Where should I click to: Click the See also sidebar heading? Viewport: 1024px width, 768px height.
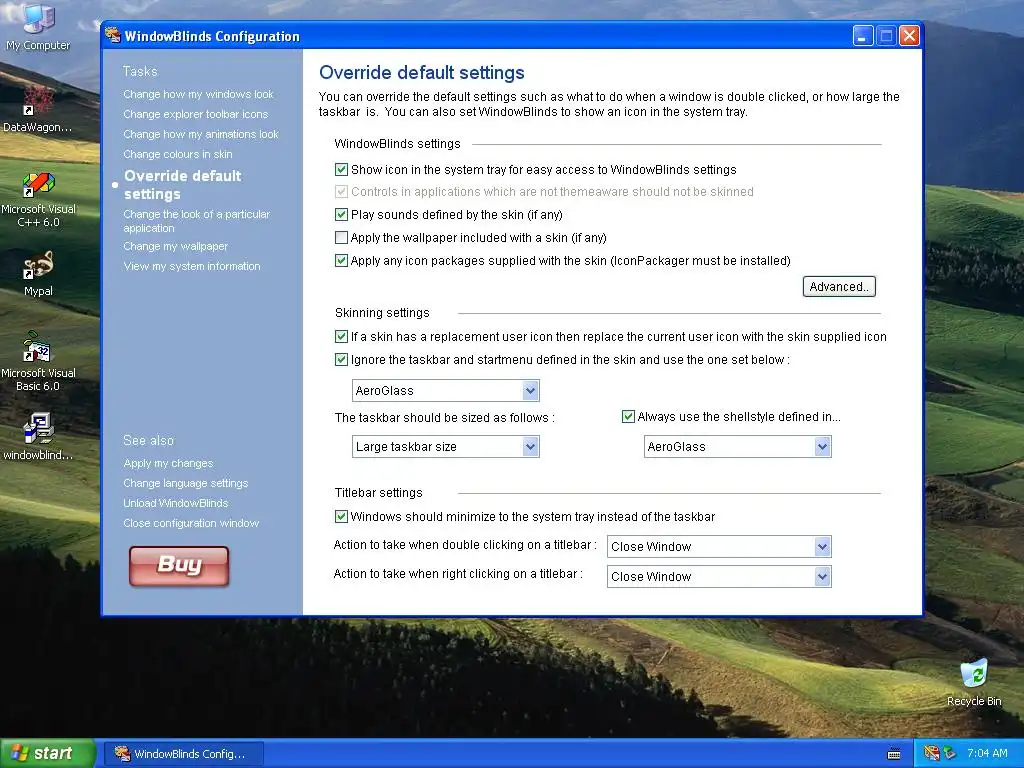point(149,440)
